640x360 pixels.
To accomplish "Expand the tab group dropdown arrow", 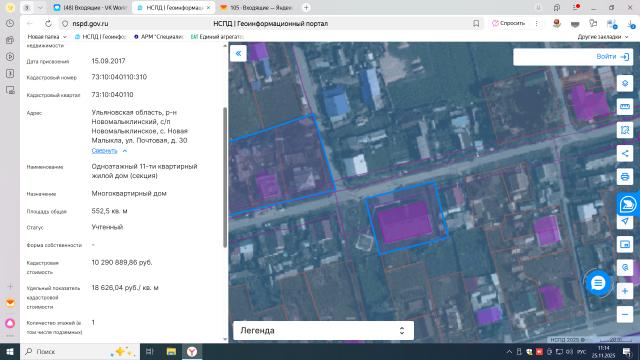I will click(40, 8).
